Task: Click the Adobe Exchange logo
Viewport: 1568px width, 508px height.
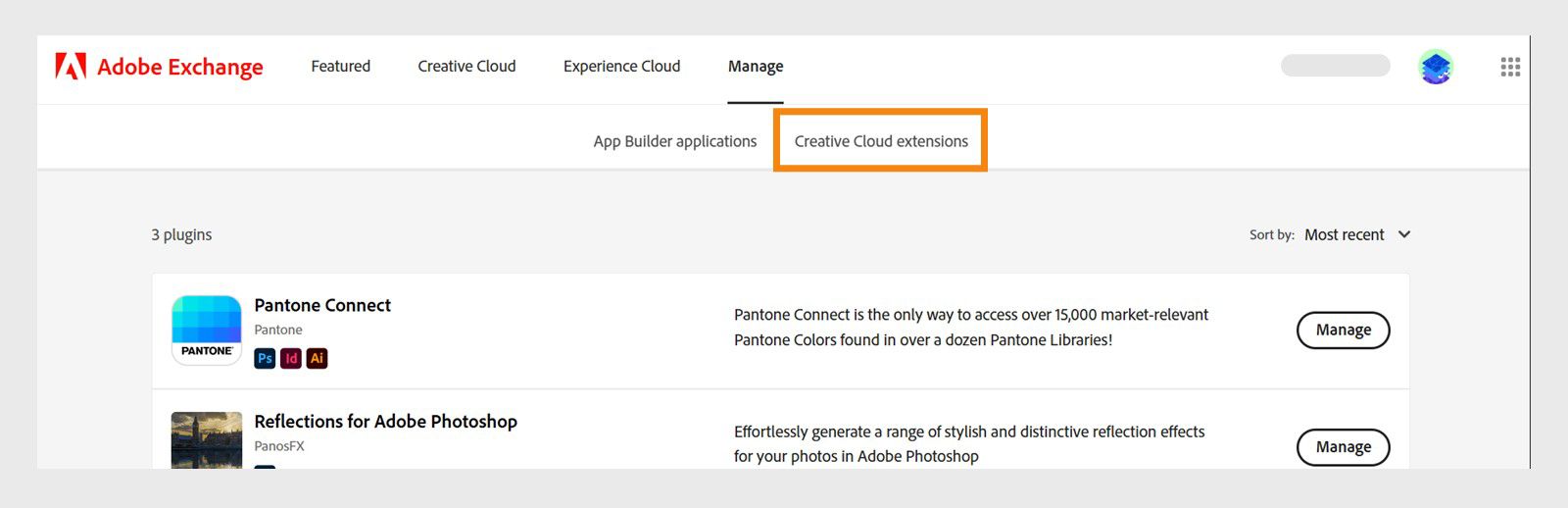Action: tap(159, 67)
